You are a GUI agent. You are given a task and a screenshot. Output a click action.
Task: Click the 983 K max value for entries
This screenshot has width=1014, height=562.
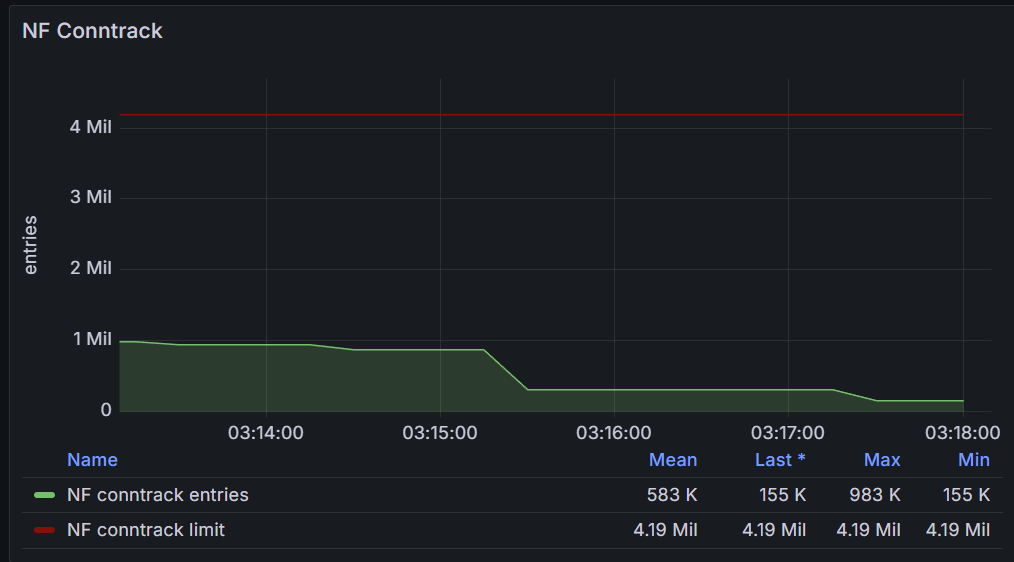(876, 495)
